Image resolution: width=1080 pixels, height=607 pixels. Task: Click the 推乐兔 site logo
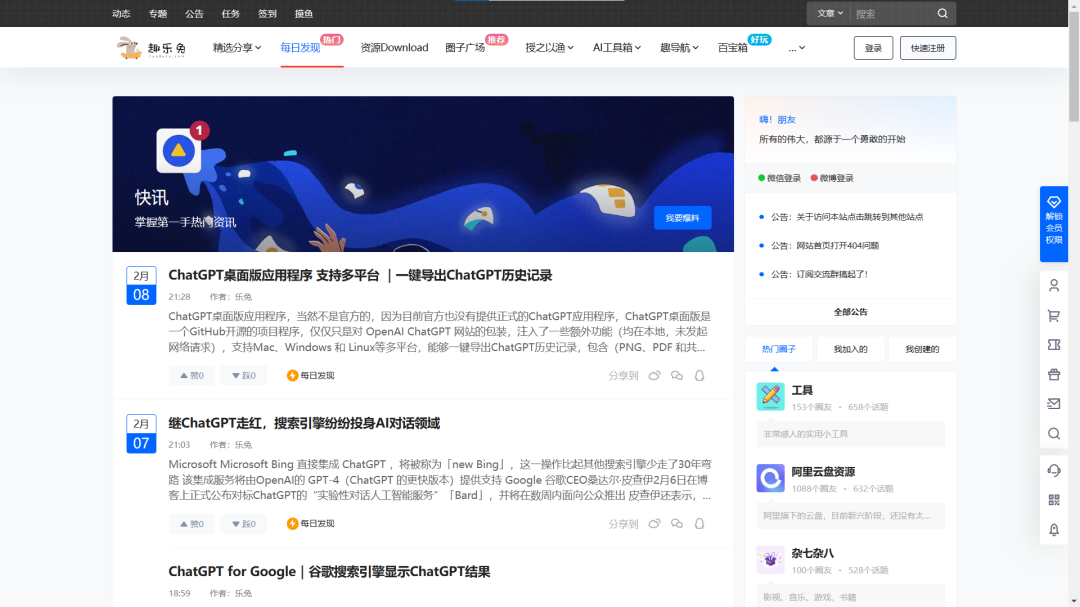pos(152,48)
